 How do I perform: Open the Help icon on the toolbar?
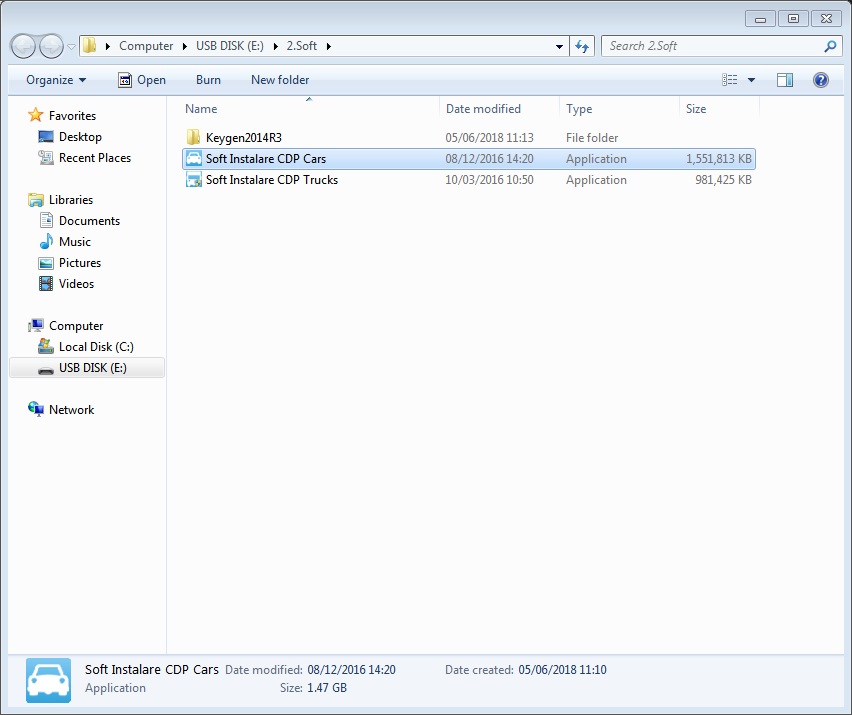[821, 80]
